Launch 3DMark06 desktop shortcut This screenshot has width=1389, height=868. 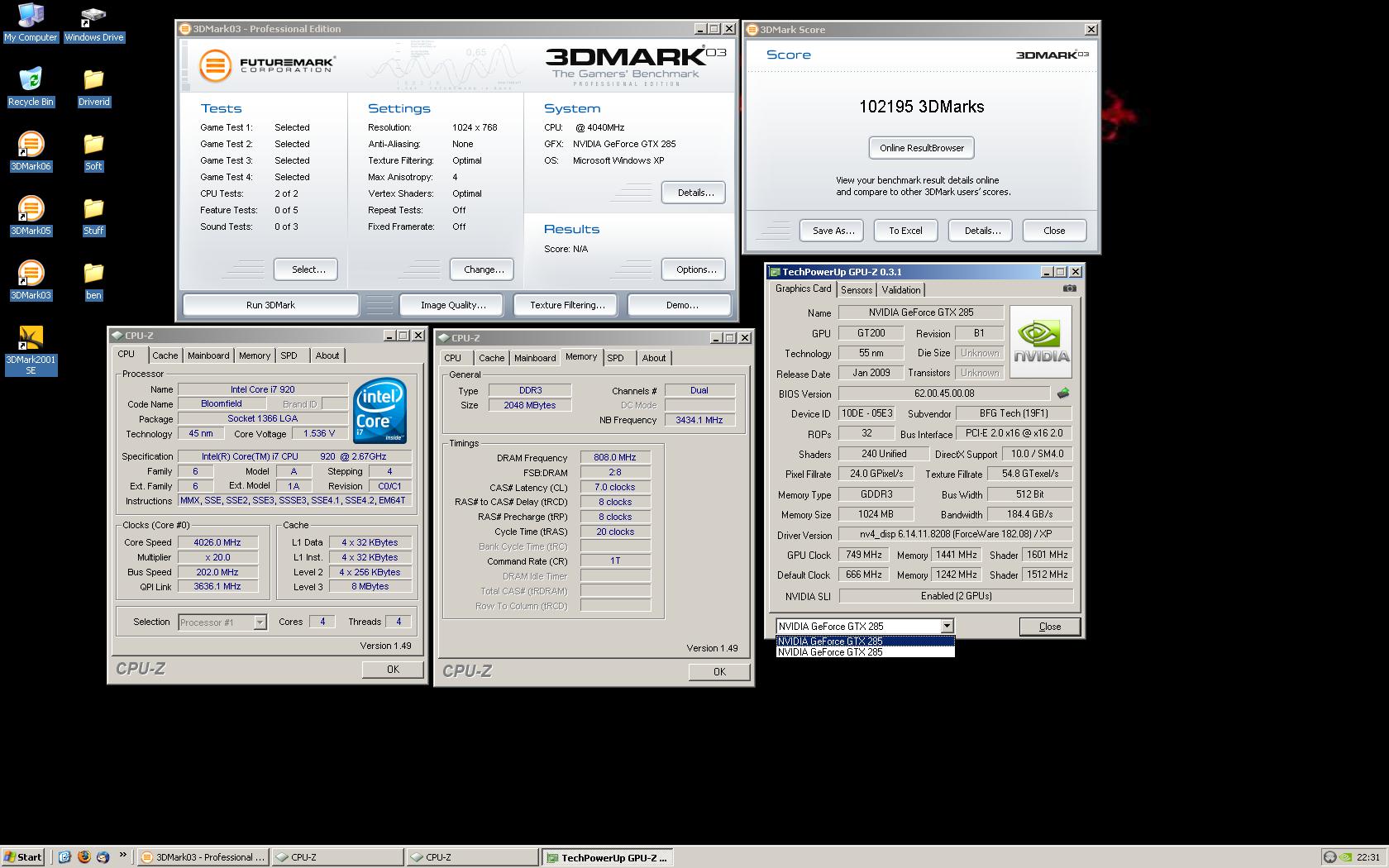point(31,151)
